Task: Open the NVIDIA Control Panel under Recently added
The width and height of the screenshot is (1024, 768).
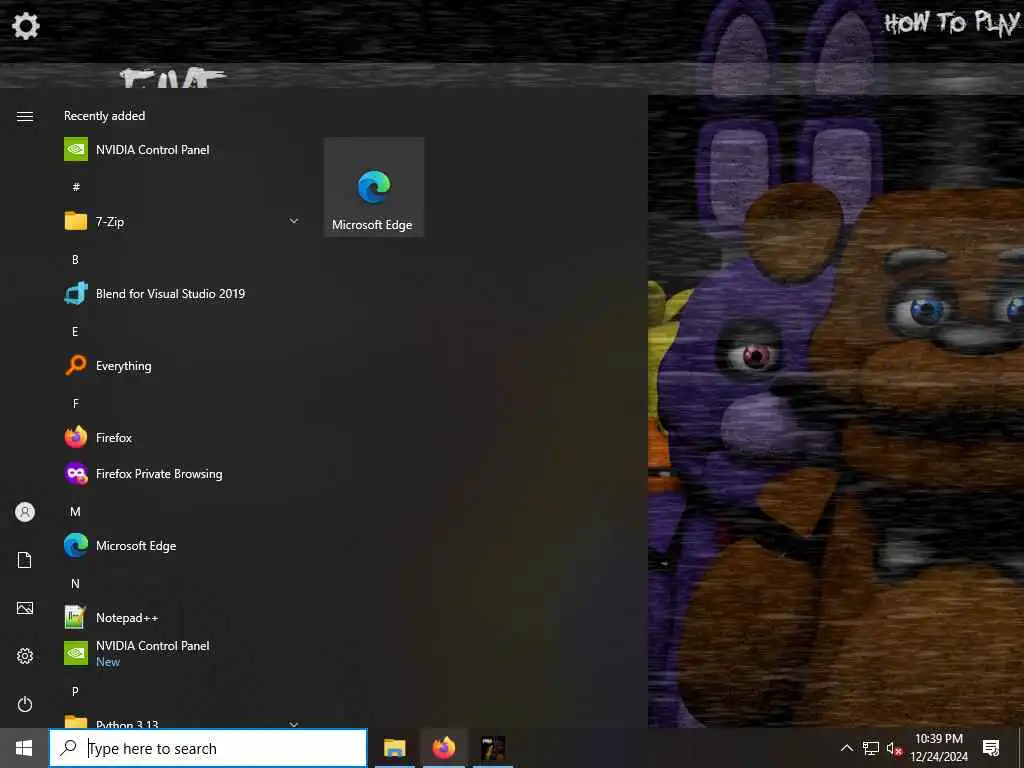Action: click(x=183, y=150)
